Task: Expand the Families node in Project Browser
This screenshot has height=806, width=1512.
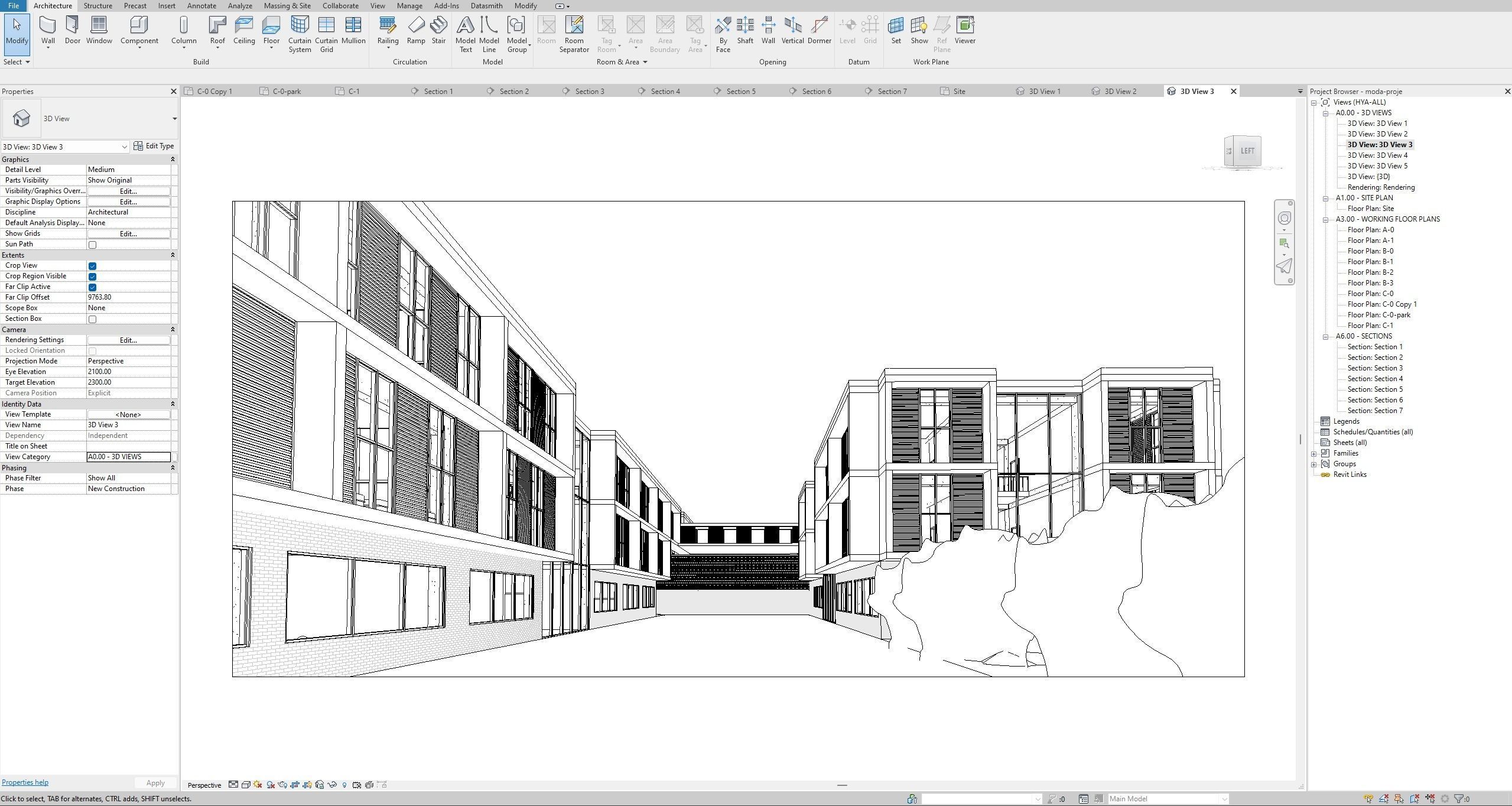Action: (1314, 454)
